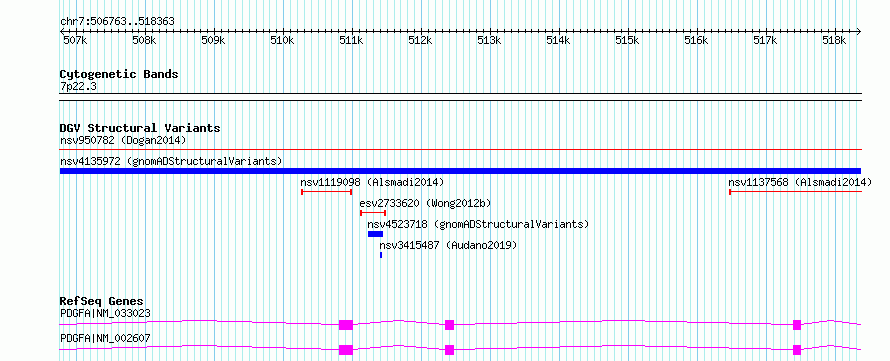Image resolution: width=890 pixels, height=361 pixels.
Task: Open the nsv4135972 gnomAD variant label
Action: [x=171, y=161]
